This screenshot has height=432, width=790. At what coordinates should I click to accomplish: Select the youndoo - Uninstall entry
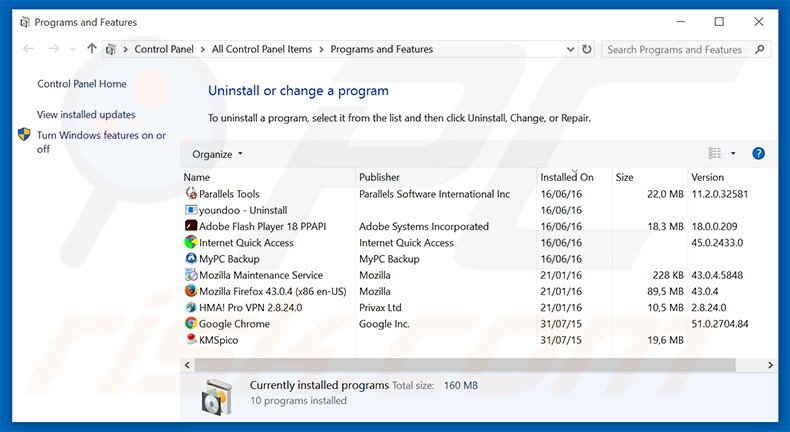point(242,210)
